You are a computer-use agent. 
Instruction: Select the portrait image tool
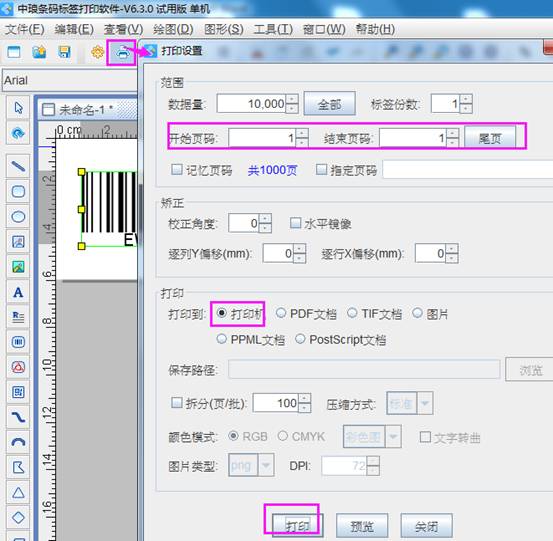[18, 242]
